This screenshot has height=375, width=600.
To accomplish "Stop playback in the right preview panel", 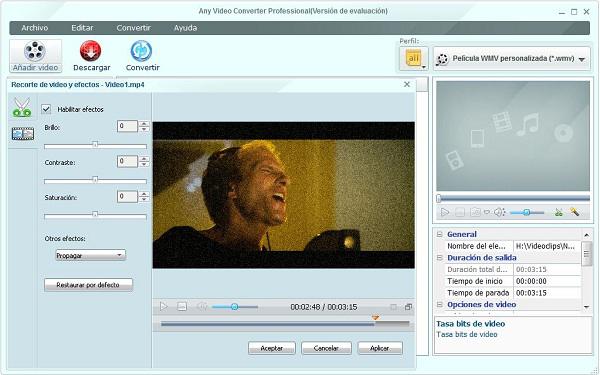I will pos(460,212).
